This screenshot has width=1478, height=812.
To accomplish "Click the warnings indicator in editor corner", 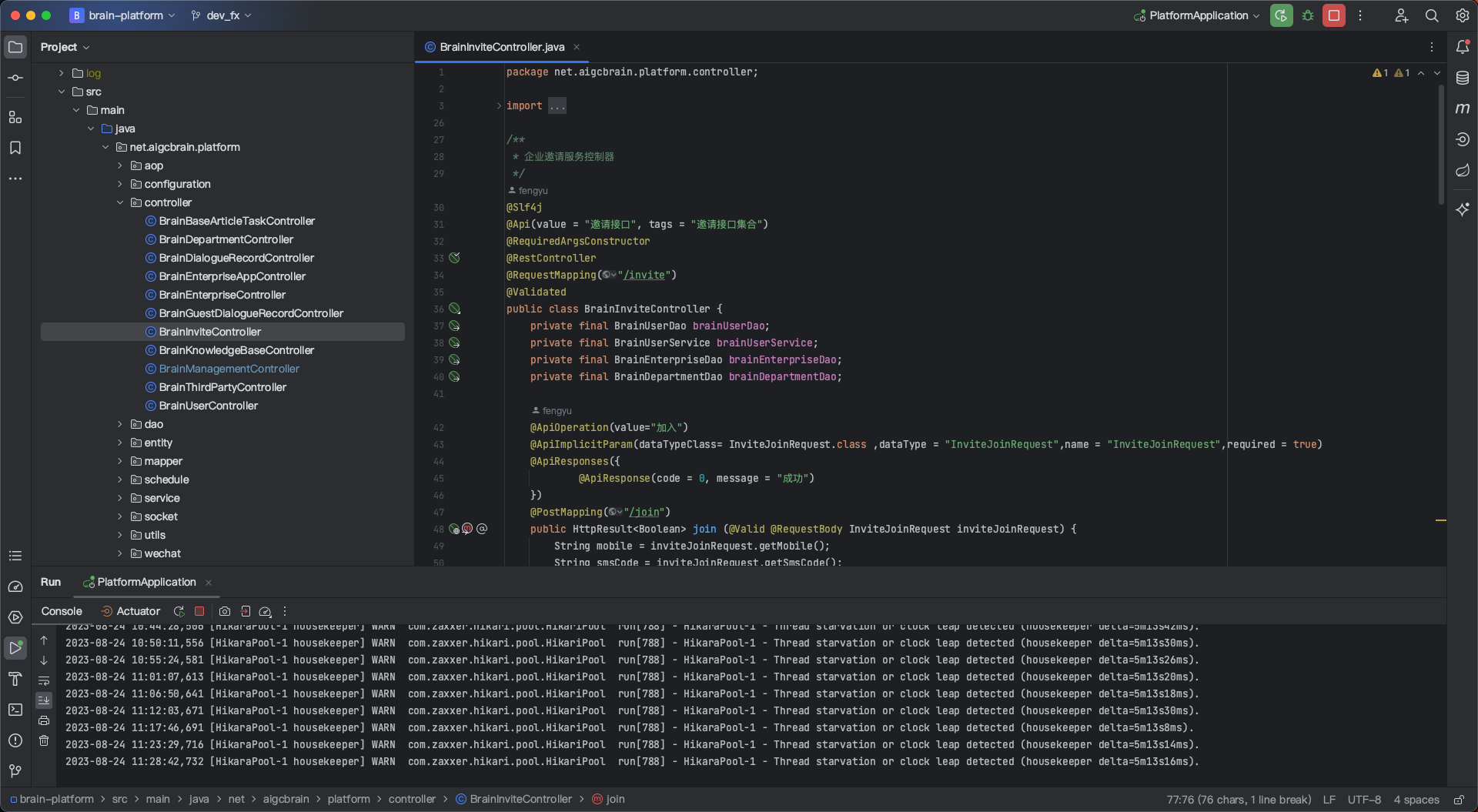I will click(1391, 73).
